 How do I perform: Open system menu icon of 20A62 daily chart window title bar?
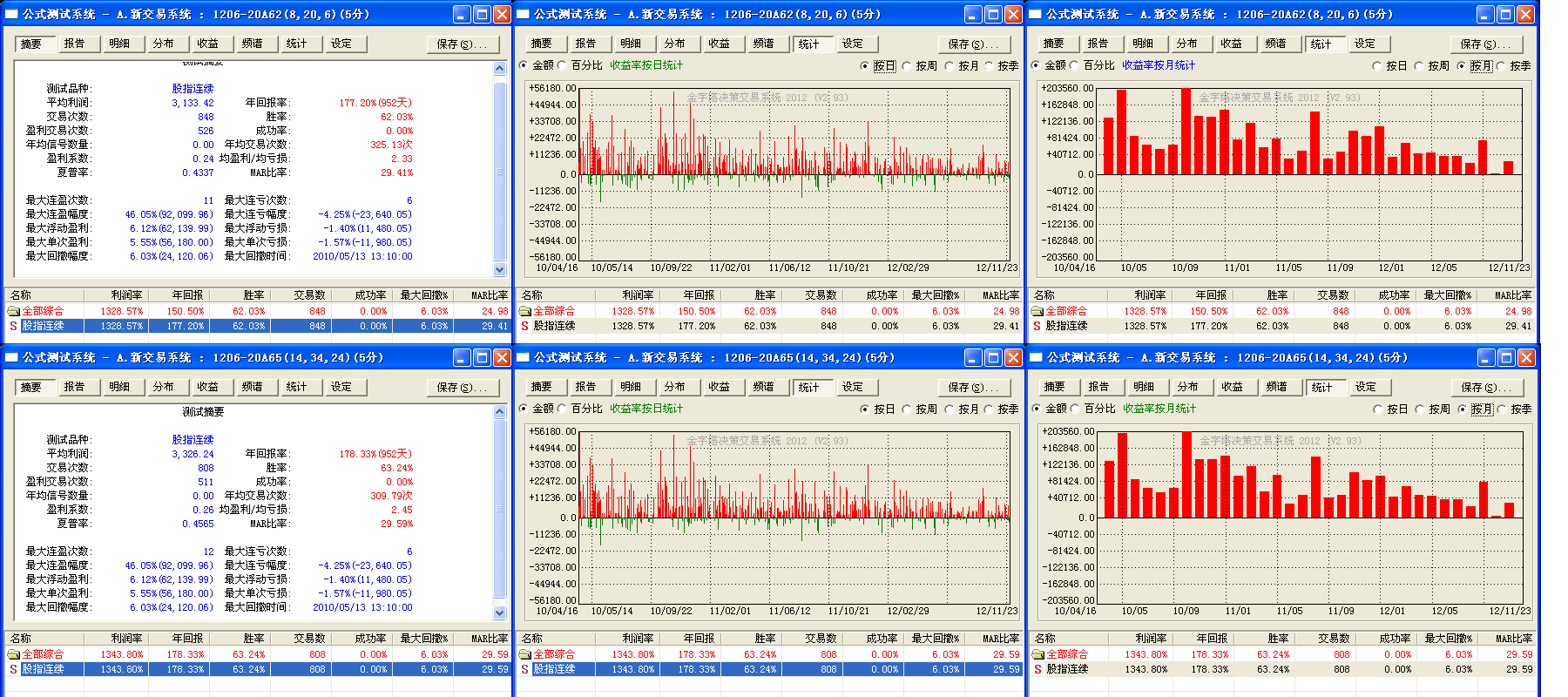point(523,14)
